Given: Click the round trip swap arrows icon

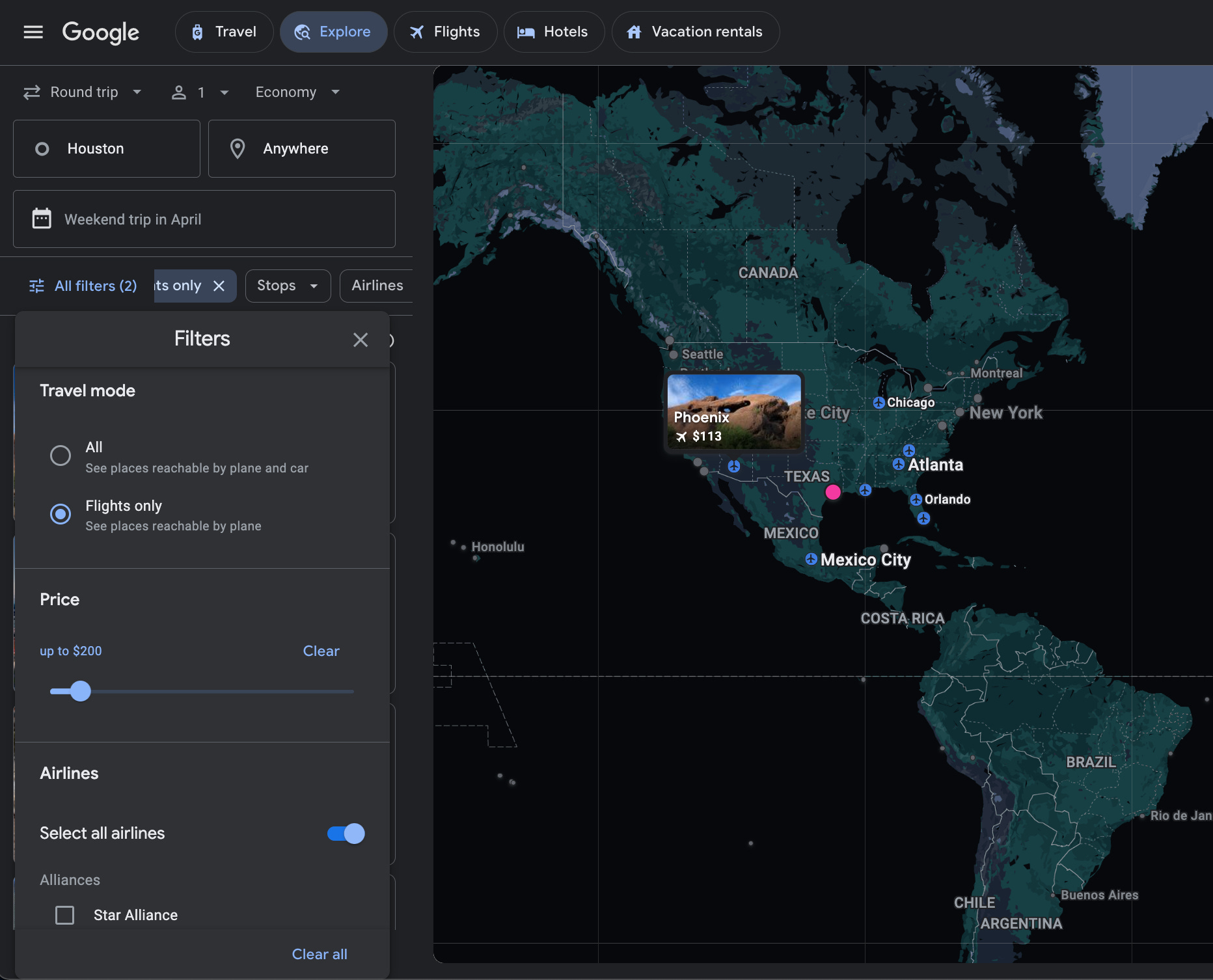Looking at the screenshot, I should point(32,92).
